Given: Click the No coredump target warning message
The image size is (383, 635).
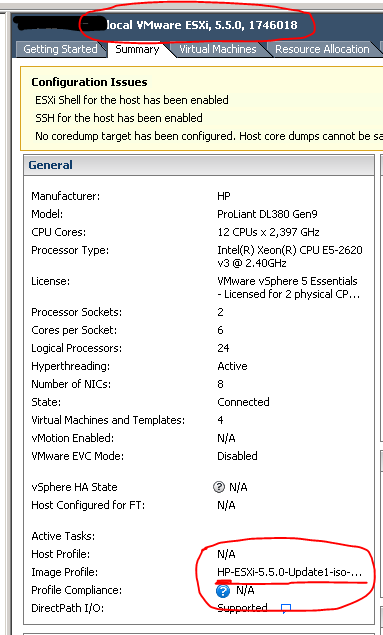Looking at the screenshot, I should pyautogui.click(x=209, y=136).
